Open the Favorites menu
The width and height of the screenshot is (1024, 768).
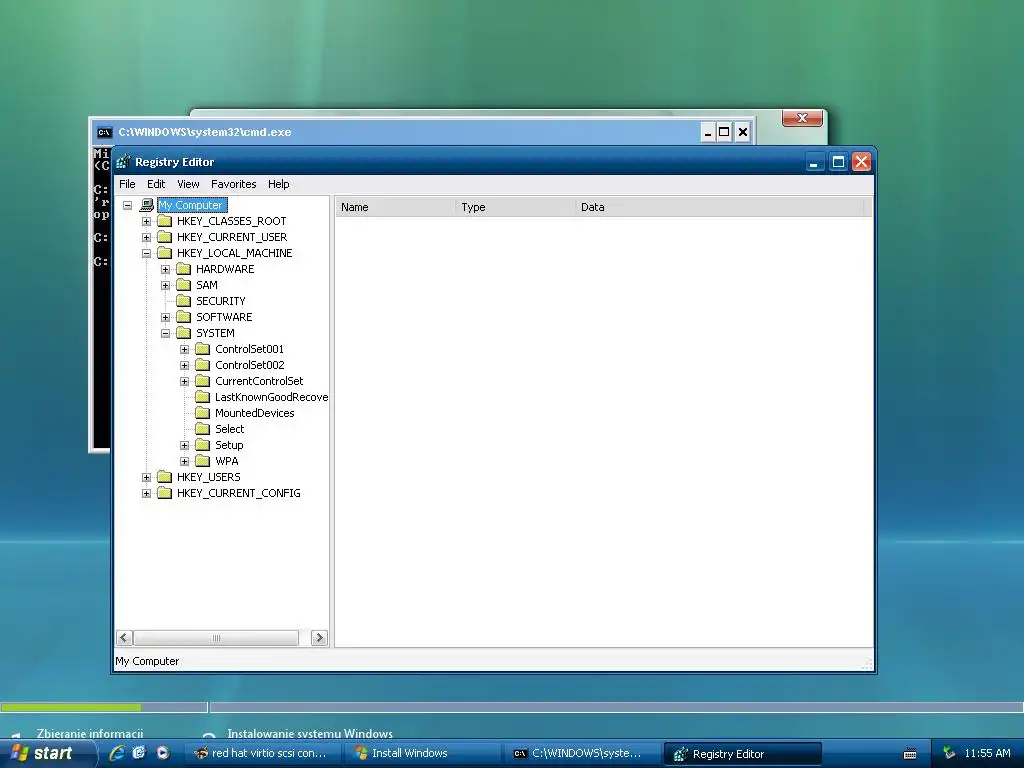point(233,184)
